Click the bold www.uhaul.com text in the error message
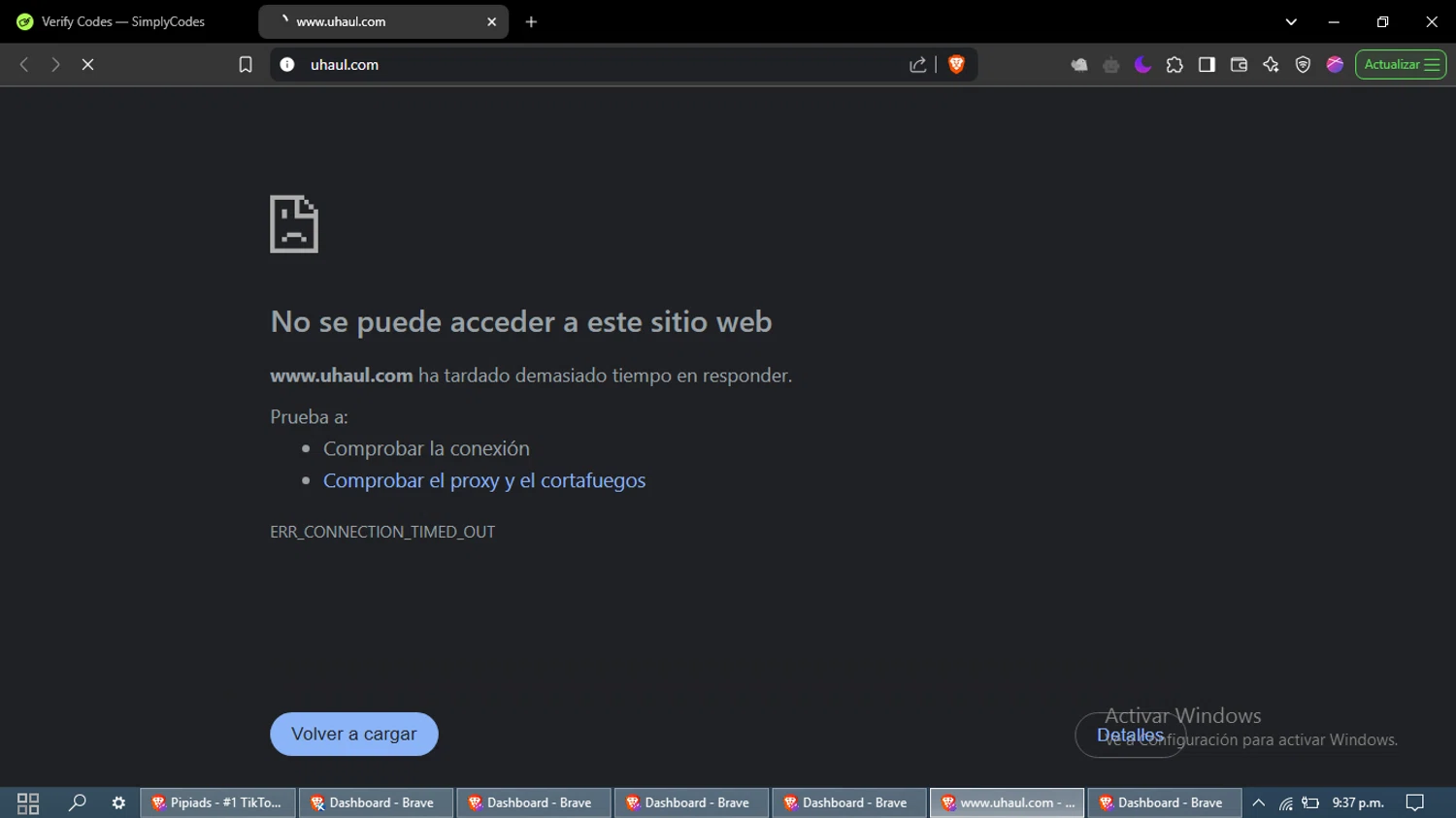 [x=342, y=376]
